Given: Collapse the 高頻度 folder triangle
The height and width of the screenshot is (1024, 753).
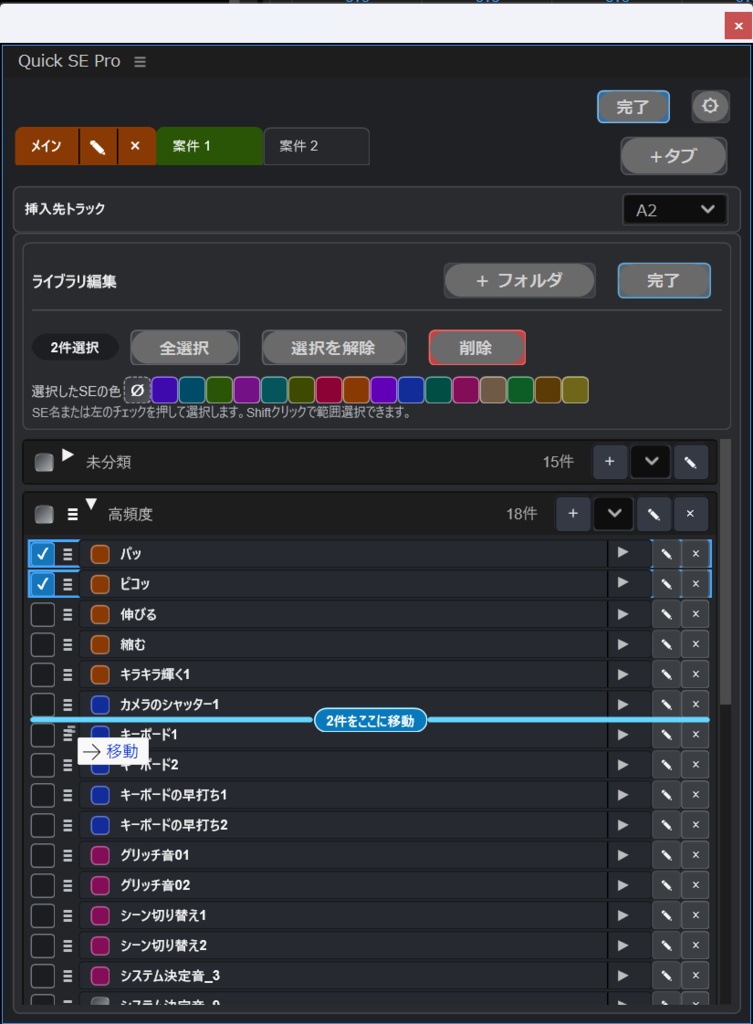Looking at the screenshot, I should click(x=91, y=504).
